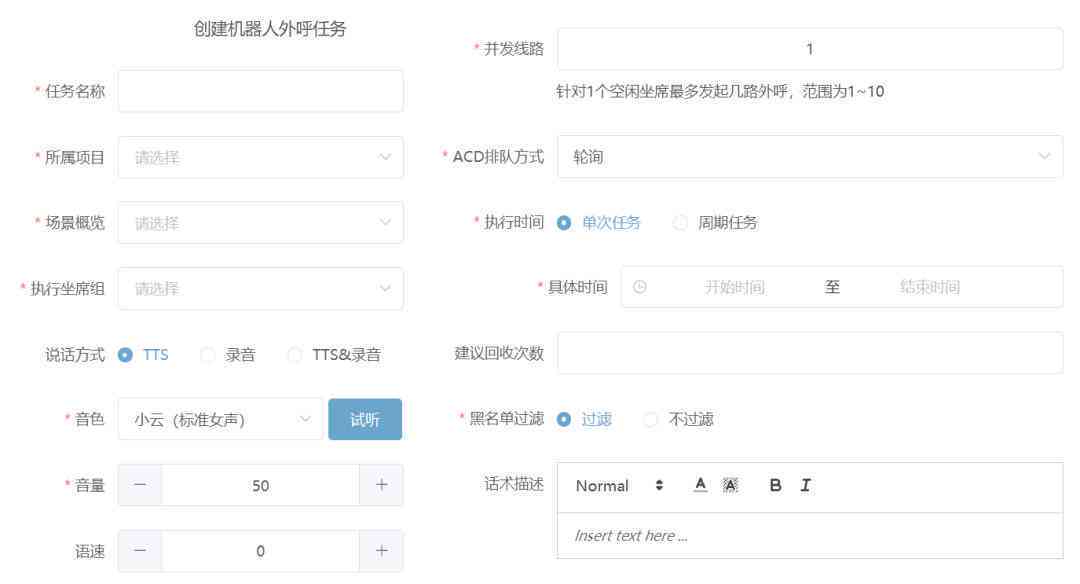Image resolution: width=1080 pixels, height=584 pixels.
Task: Open the Normal text size picker
Action: click(619, 486)
